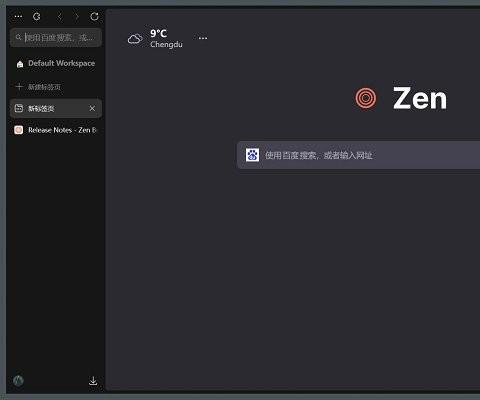Focus the Baidu search box on the page

tap(358, 155)
